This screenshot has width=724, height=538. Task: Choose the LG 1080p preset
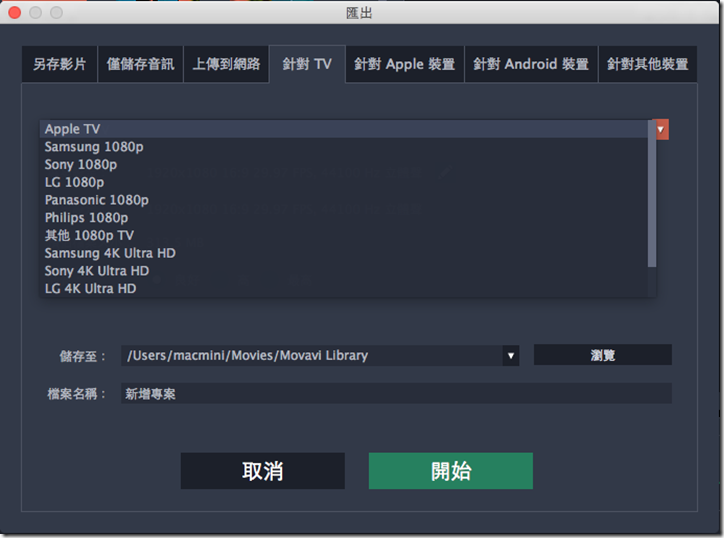pyautogui.click(x=344, y=182)
